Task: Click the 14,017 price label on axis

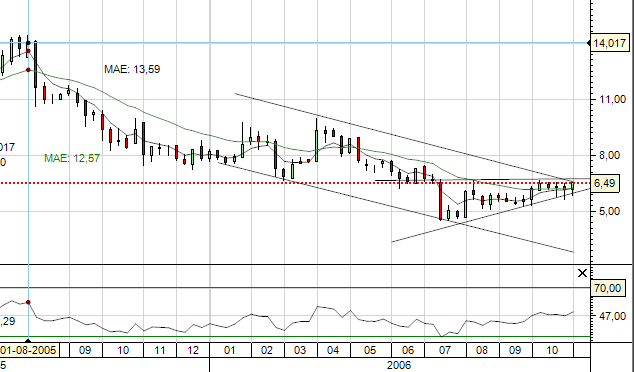Action: pos(610,43)
